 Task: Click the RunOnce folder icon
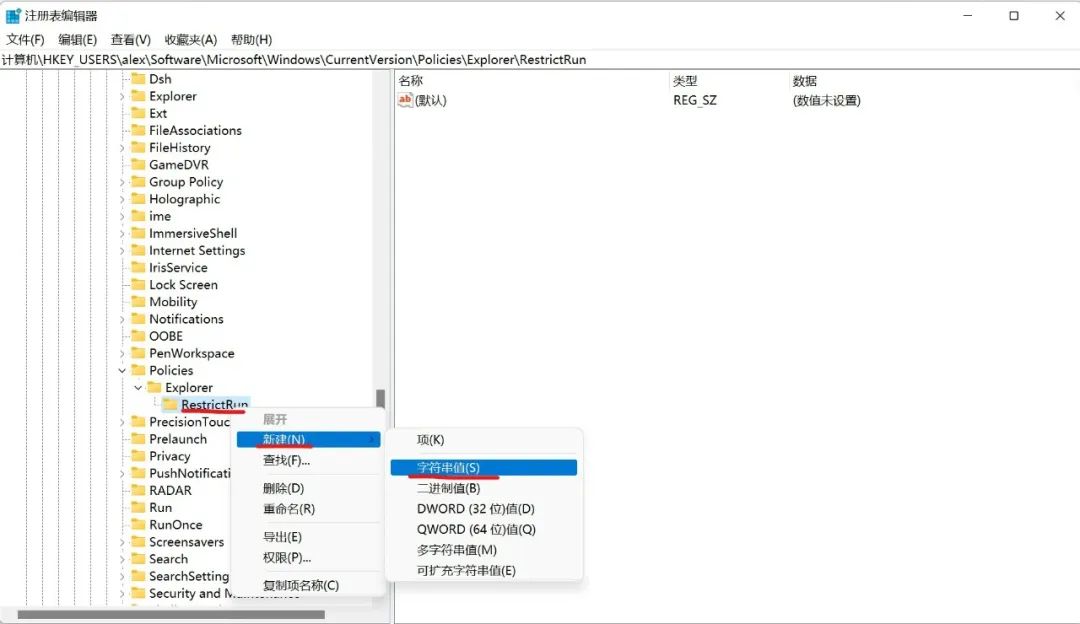click(138, 525)
